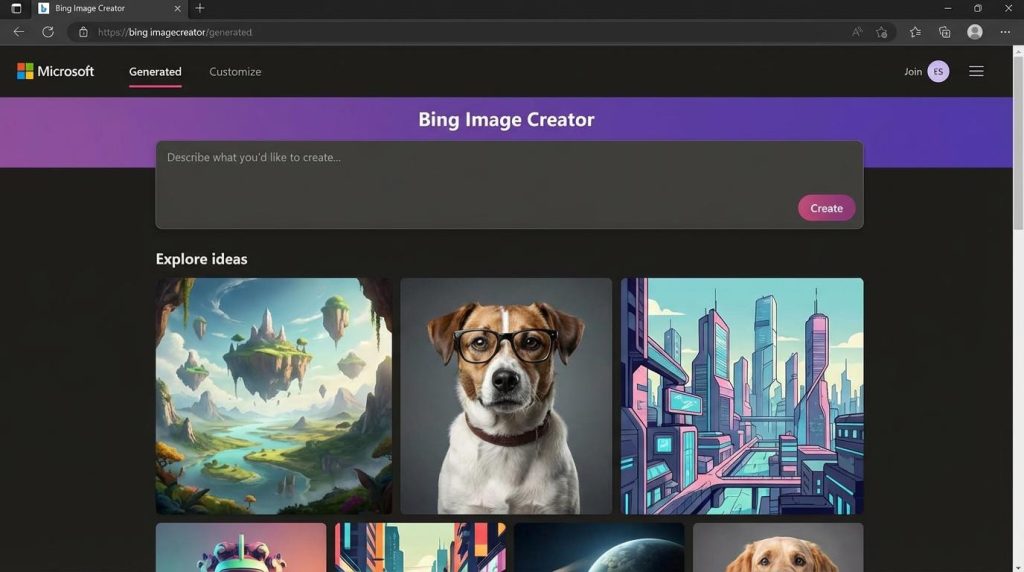This screenshot has width=1024, height=572.
Task: Expand the hamburger menu on the page
Action: coord(976,71)
